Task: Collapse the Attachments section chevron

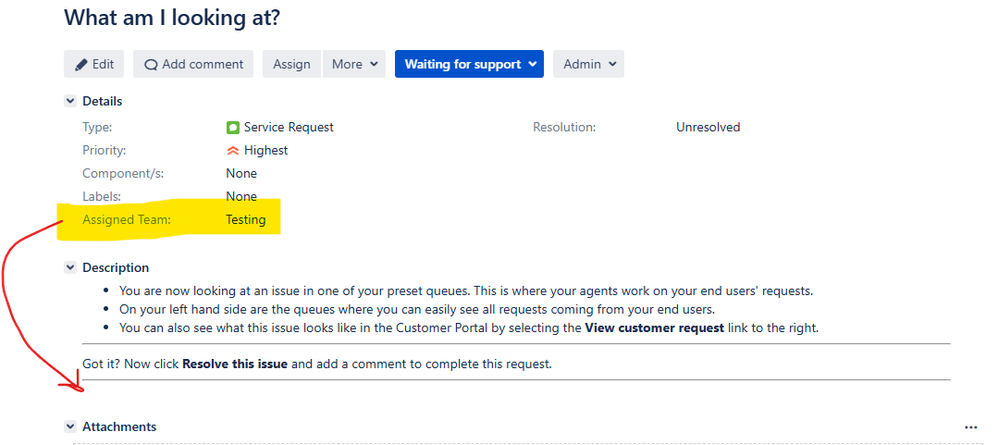Action: tap(71, 427)
